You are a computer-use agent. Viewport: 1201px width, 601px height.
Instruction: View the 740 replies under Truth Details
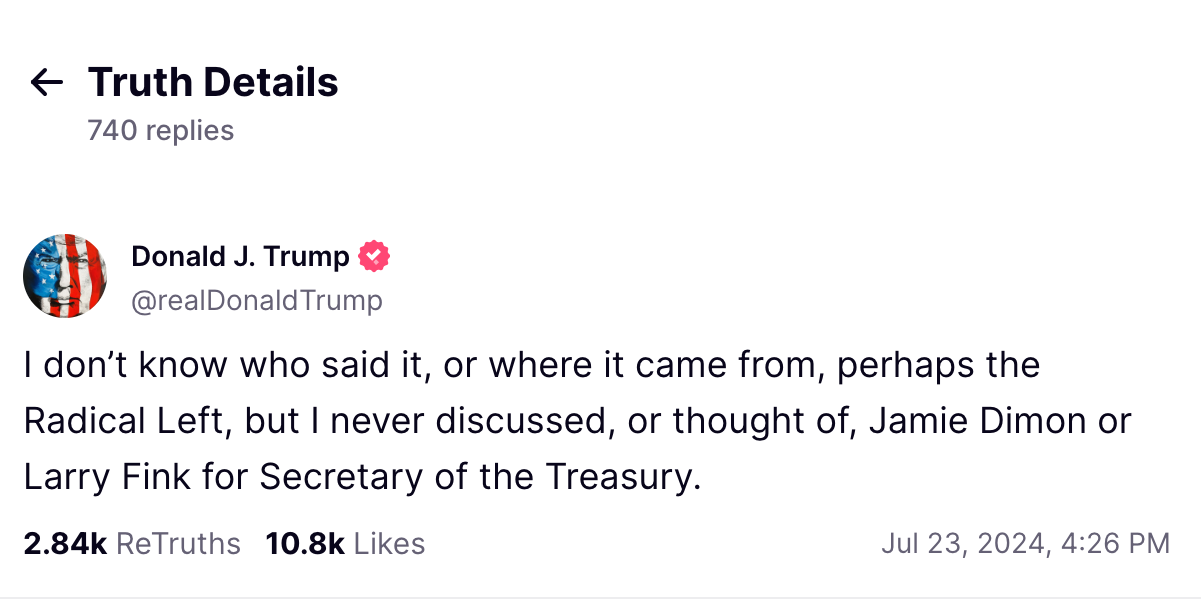click(x=160, y=130)
